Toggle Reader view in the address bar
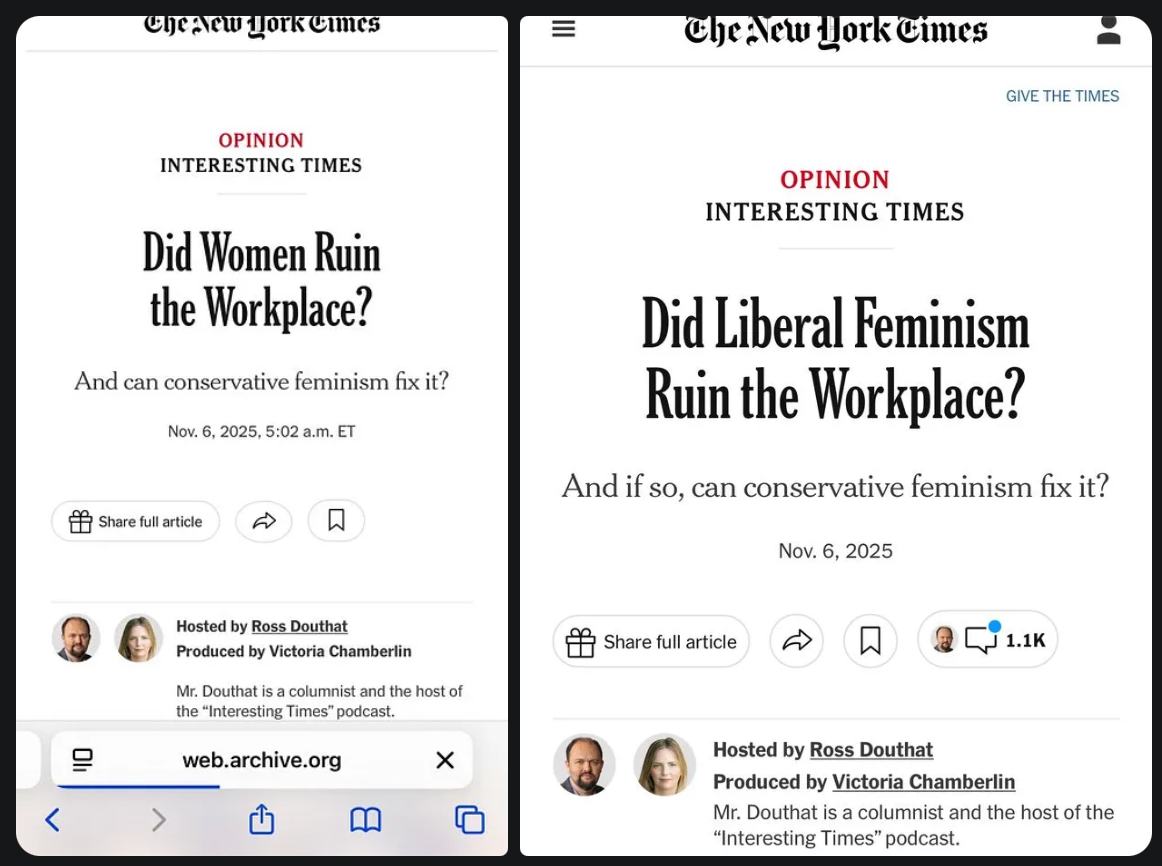The width and height of the screenshot is (1162, 866). pyautogui.click(x=81, y=760)
